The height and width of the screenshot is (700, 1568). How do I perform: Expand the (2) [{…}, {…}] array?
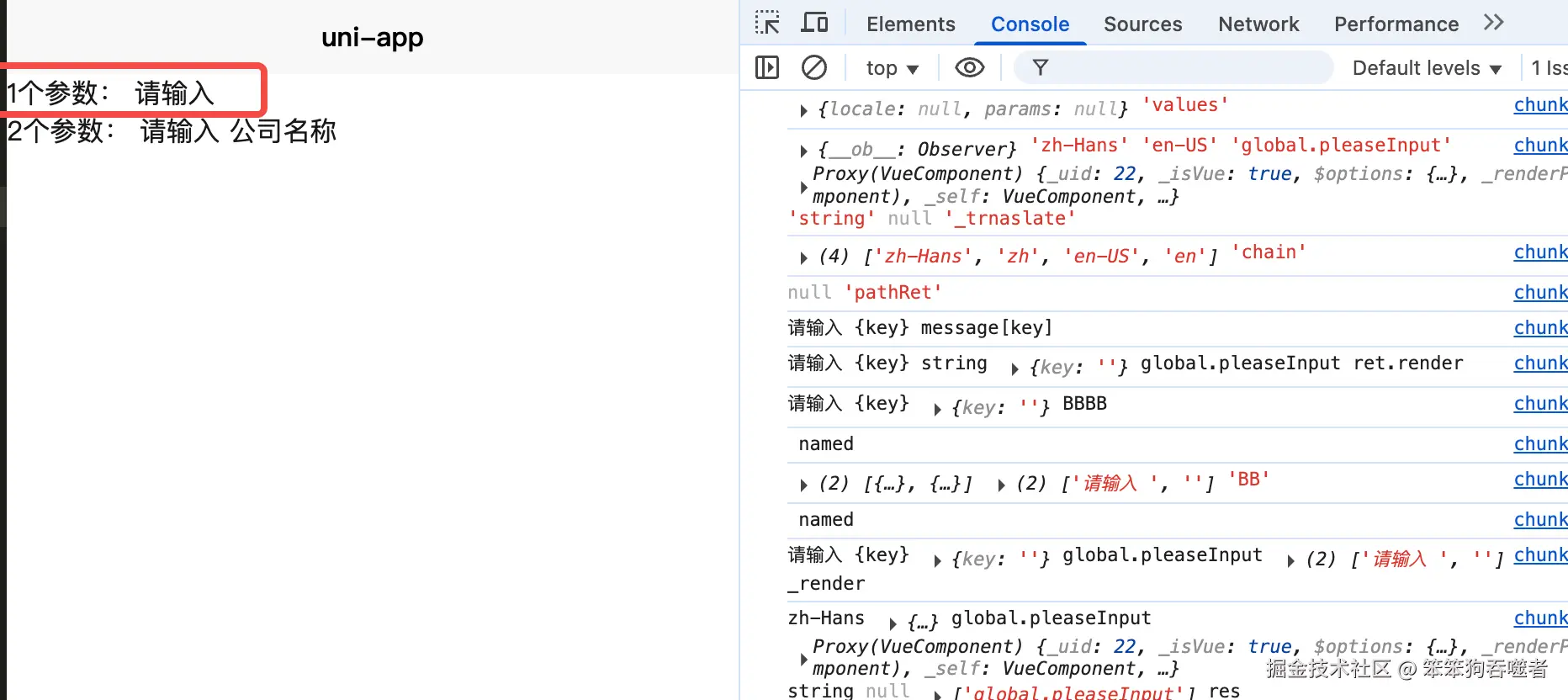(x=803, y=485)
